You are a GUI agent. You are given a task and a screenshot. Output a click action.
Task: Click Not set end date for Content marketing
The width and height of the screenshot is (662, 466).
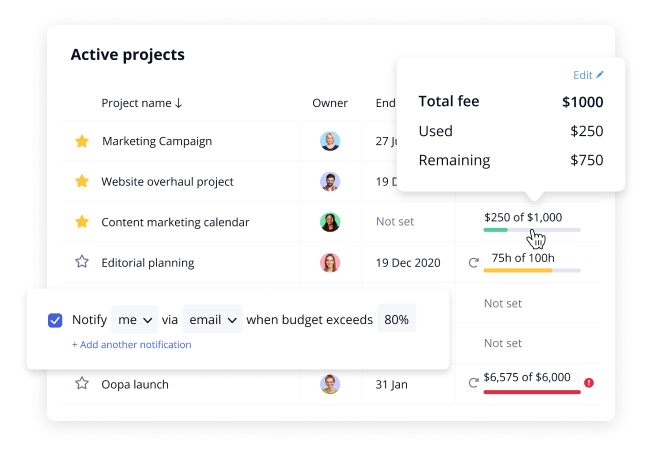tap(395, 222)
